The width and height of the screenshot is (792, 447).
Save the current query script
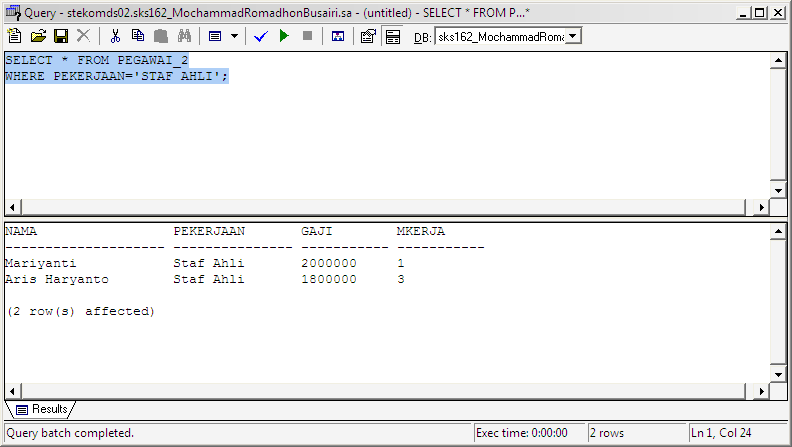61,36
